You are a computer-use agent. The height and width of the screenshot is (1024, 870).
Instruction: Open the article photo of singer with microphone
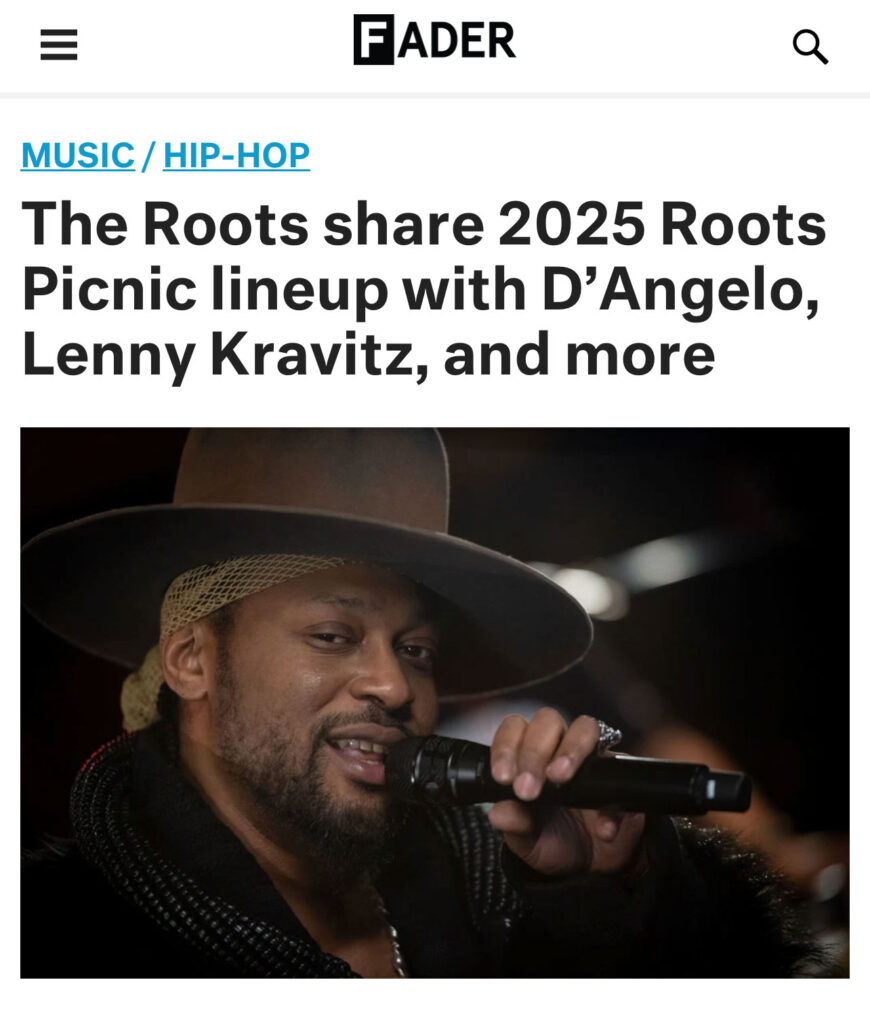click(x=435, y=702)
